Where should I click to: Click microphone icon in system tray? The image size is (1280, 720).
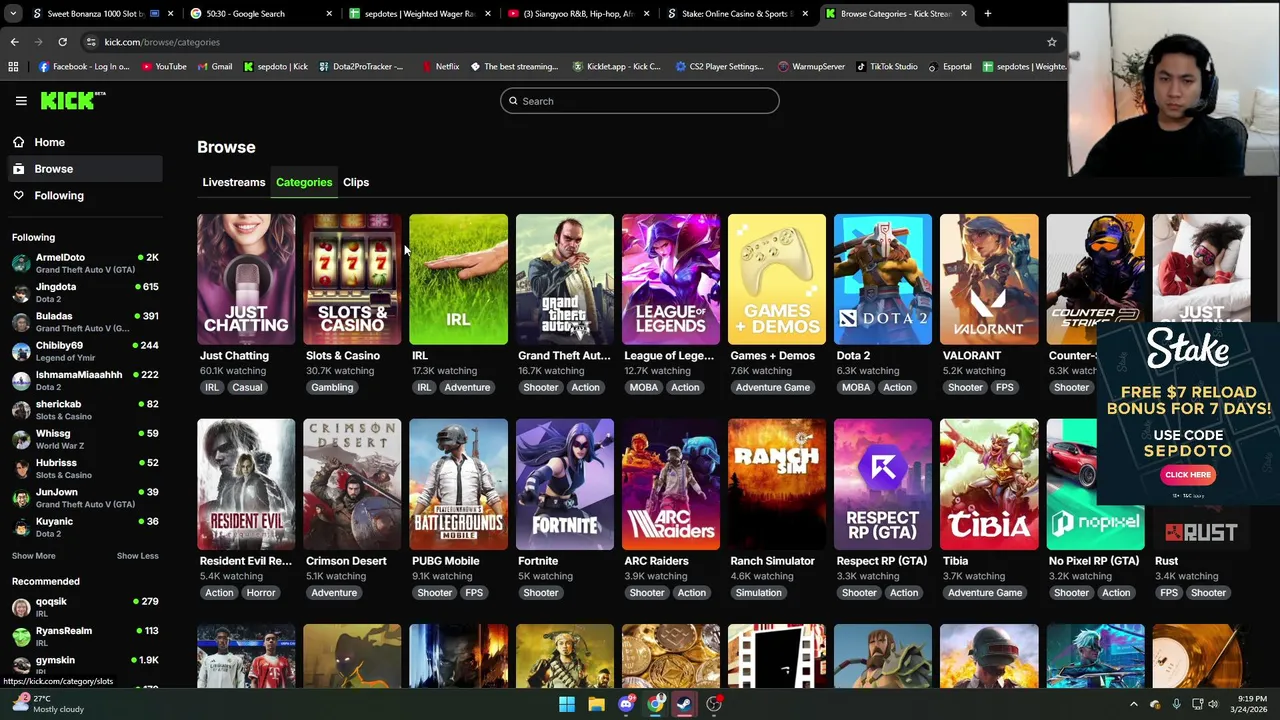pyautogui.click(x=1176, y=704)
